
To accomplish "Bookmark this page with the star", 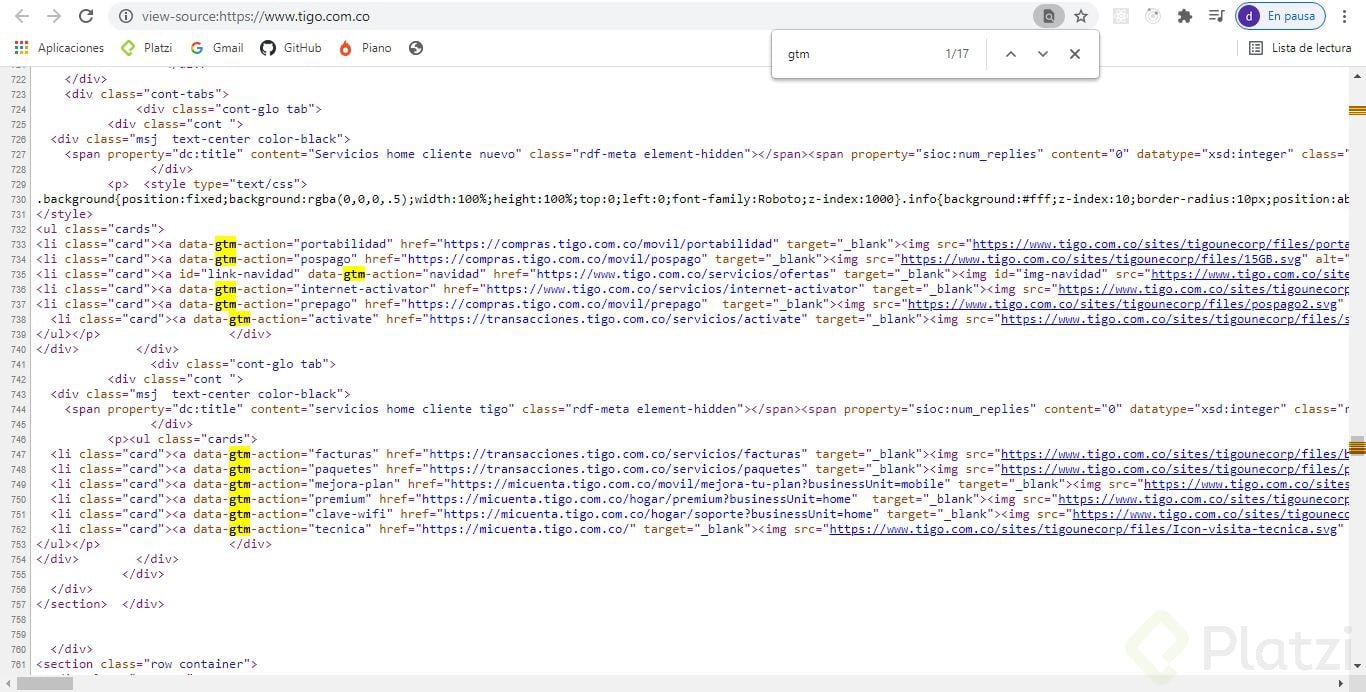I will pos(1081,16).
